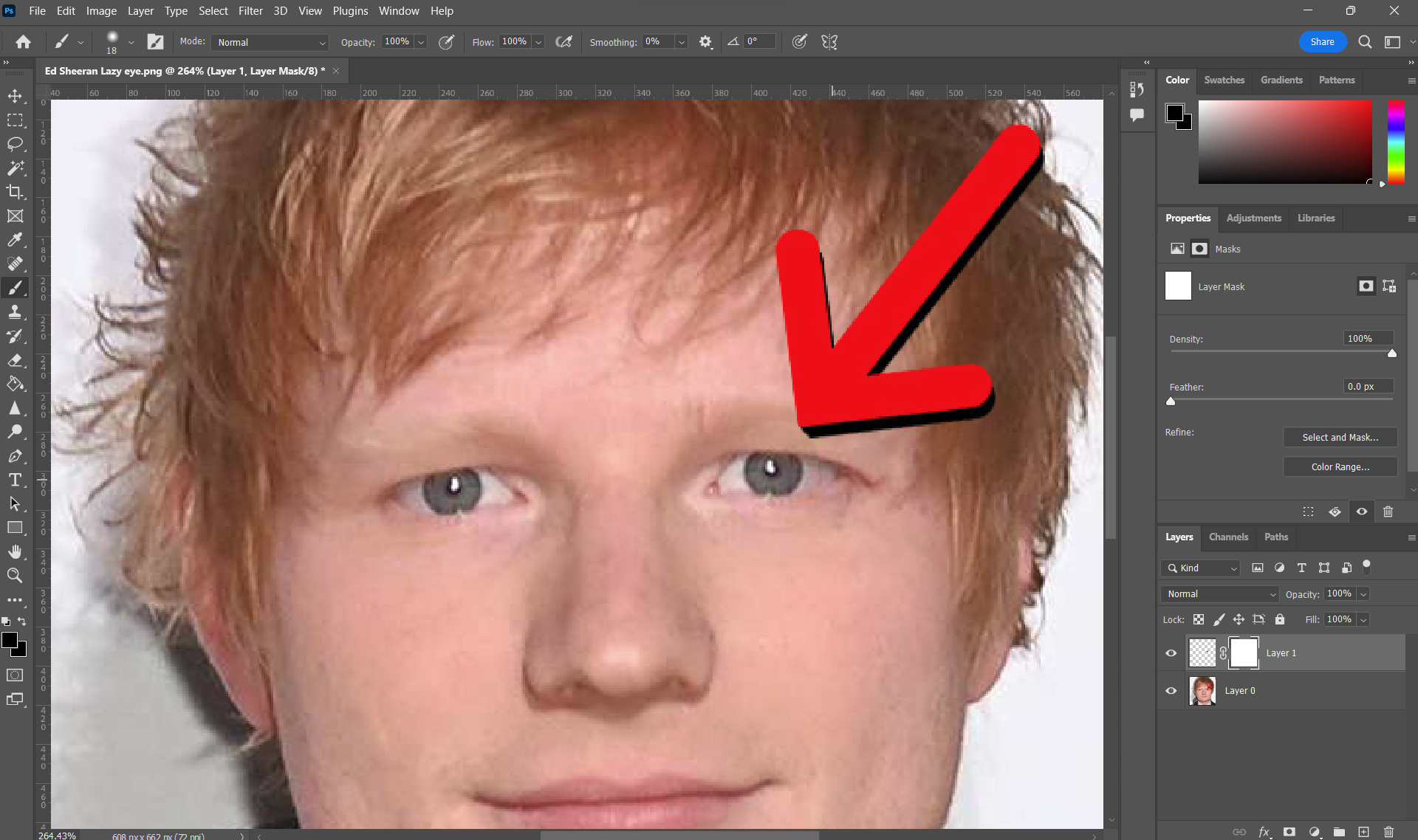Open smoothing options gear icon
Viewport: 1418px width, 840px height.
coord(705,42)
